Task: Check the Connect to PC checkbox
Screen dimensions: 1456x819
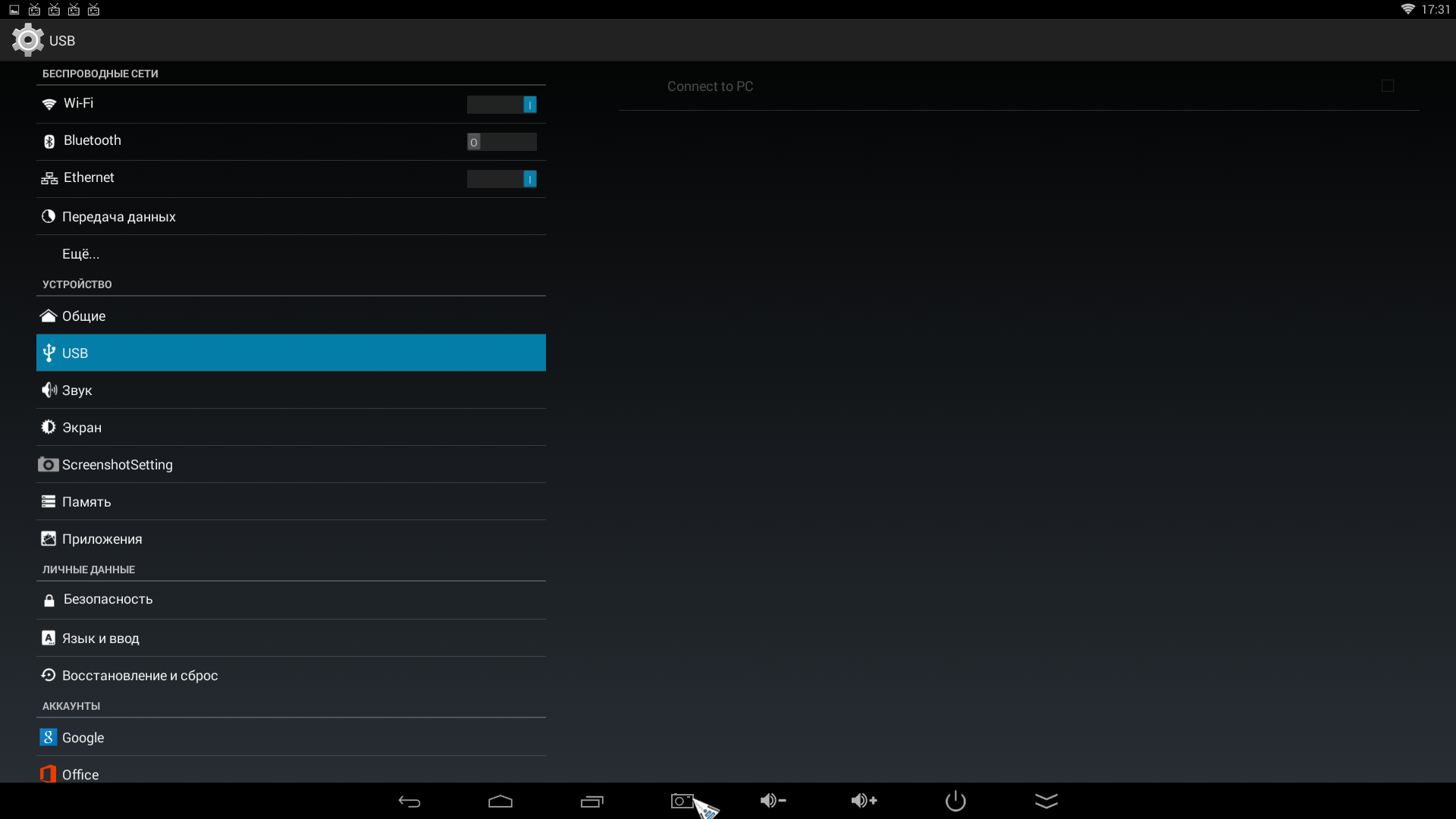Action: pyautogui.click(x=1387, y=86)
